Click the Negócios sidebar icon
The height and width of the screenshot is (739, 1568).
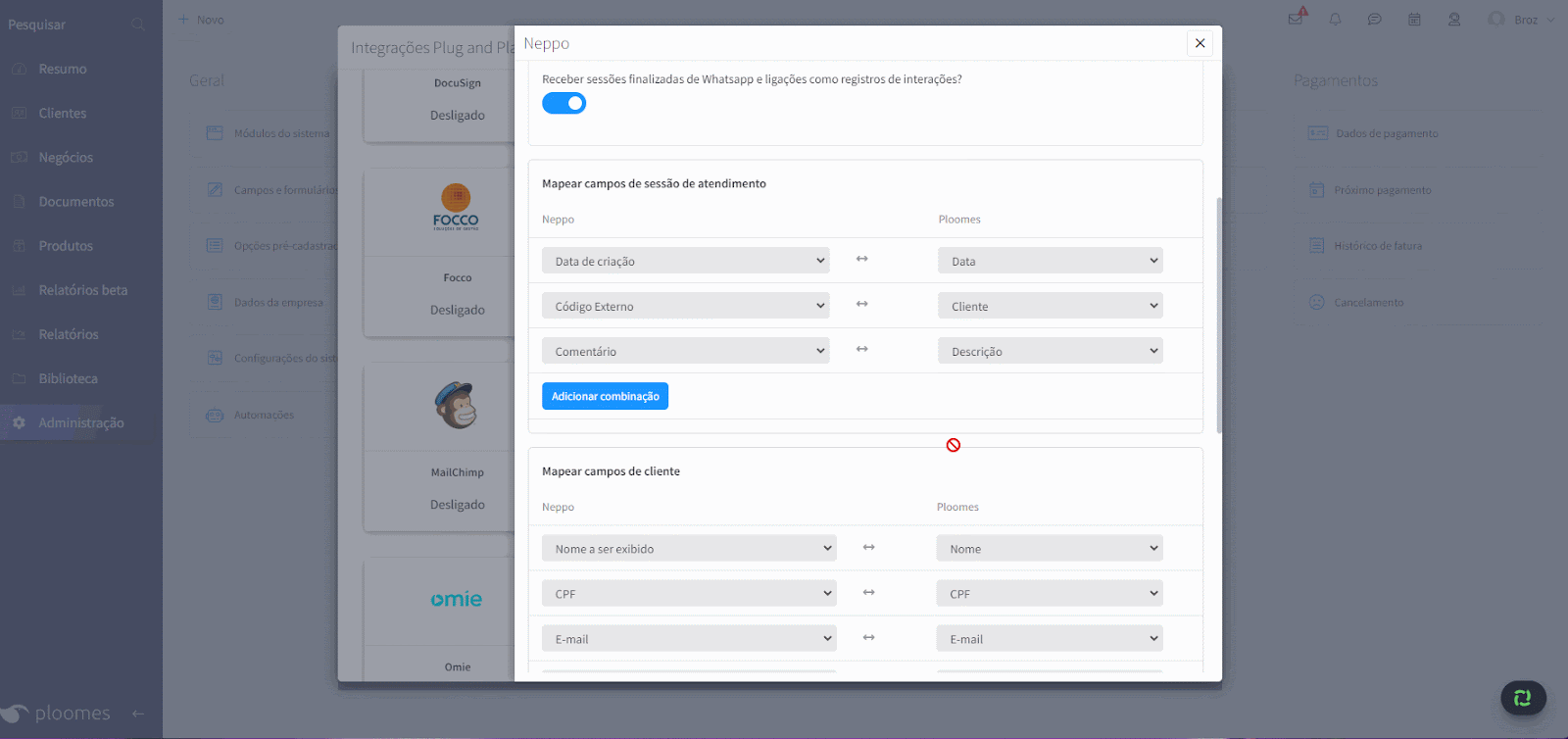tap(19, 157)
